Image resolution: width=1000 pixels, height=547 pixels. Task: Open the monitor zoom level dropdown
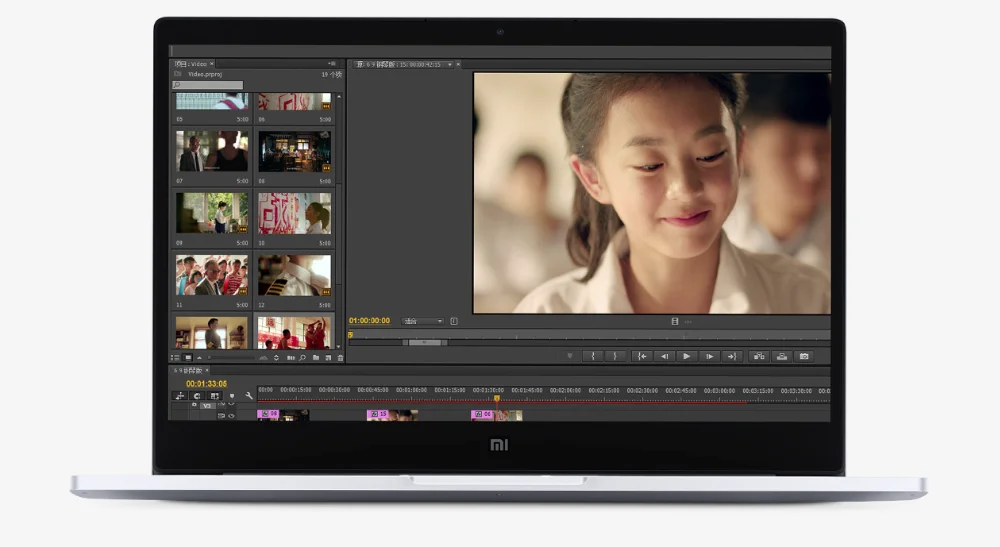click(422, 321)
